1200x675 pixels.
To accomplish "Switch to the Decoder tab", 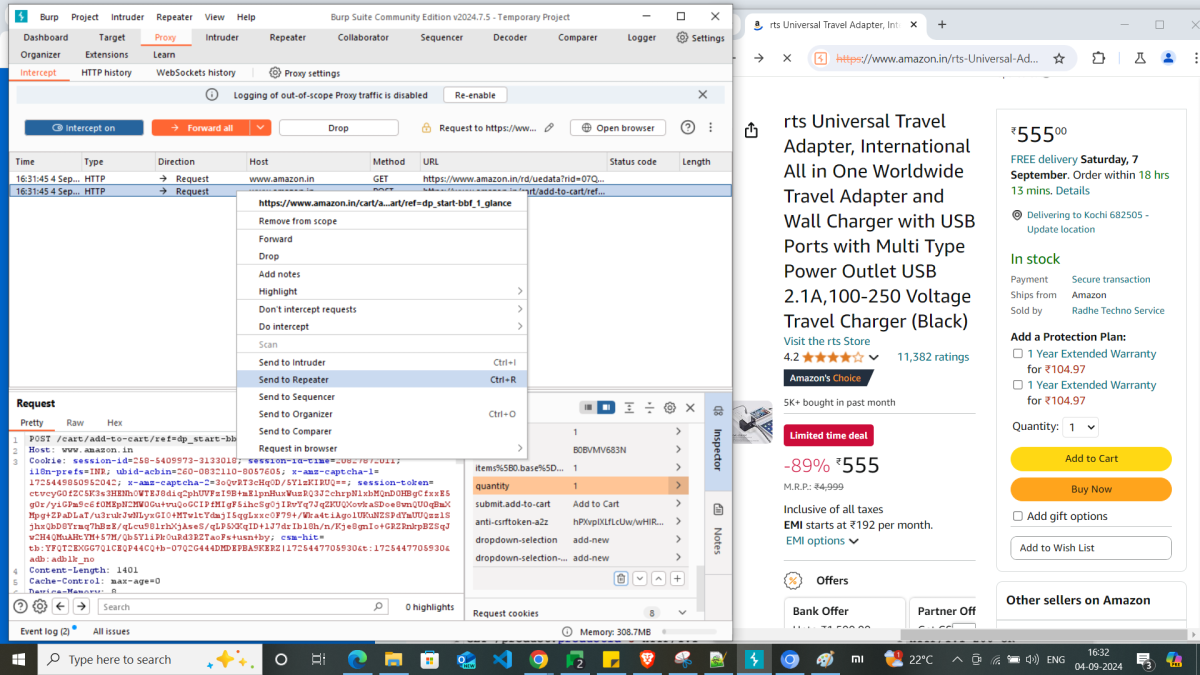I will pos(510,38).
